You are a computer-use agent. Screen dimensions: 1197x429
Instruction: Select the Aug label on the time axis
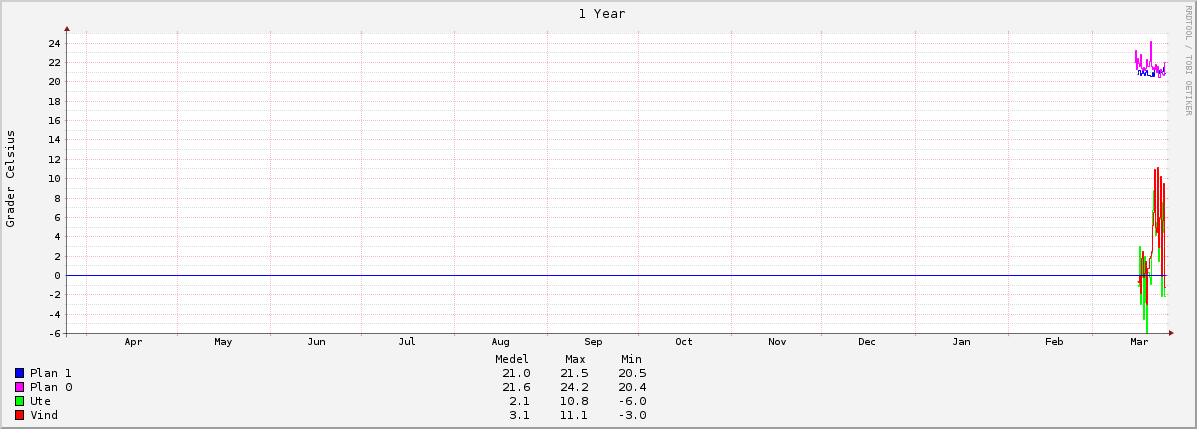pyautogui.click(x=500, y=342)
